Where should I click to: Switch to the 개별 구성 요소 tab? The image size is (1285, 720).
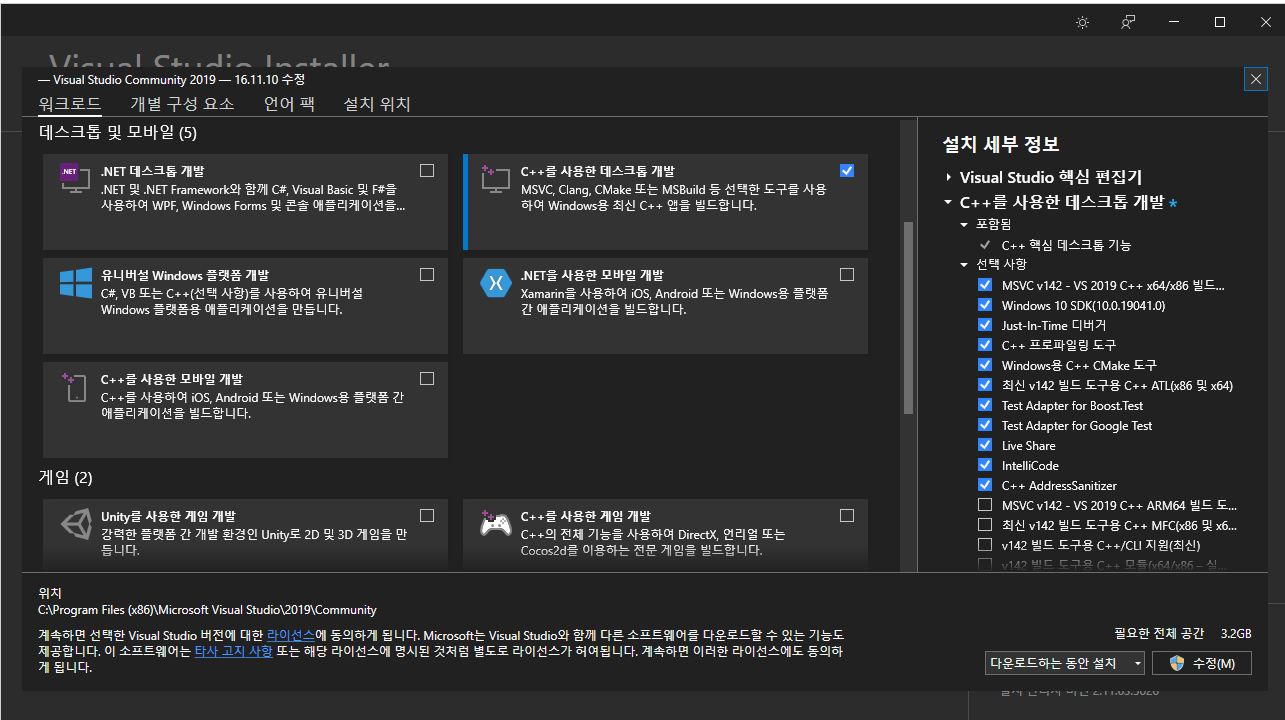coord(182,104)
